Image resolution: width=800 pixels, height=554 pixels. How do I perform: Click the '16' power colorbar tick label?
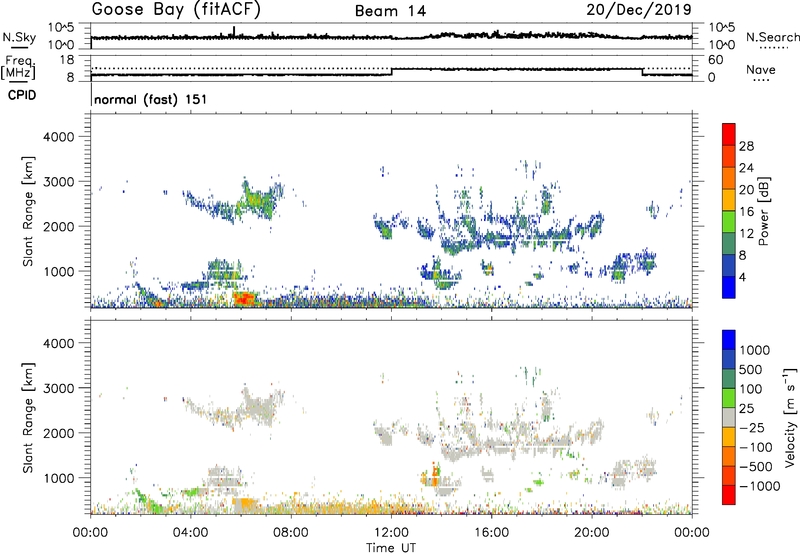click(746, 212)
